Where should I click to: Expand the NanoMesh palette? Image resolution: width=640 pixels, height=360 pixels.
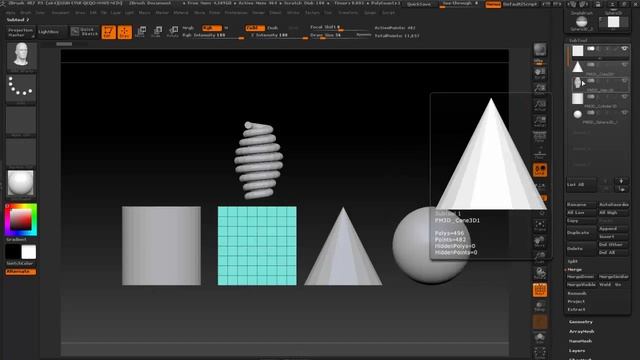[x=580, y=341]
